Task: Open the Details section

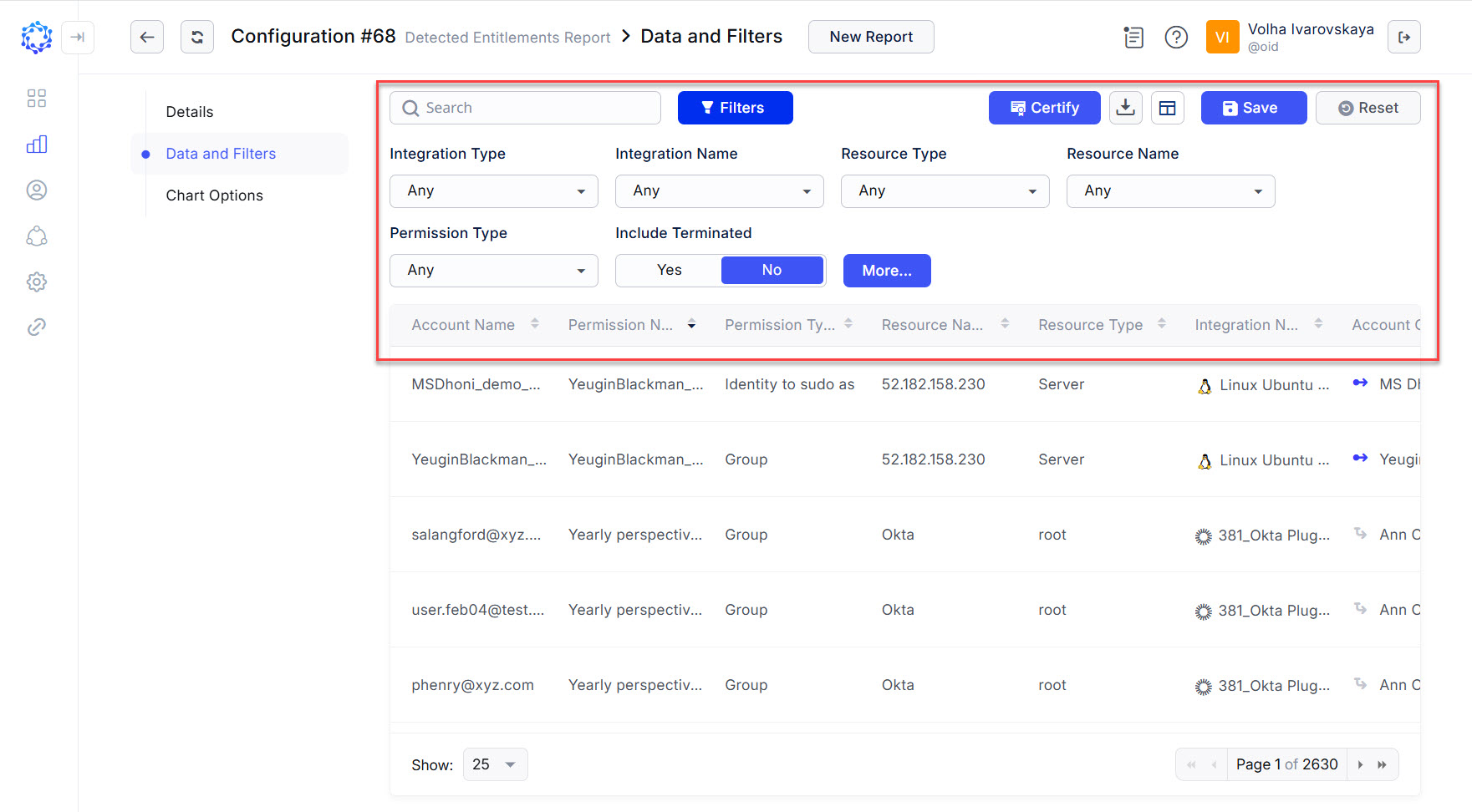Action: [189, 111]
